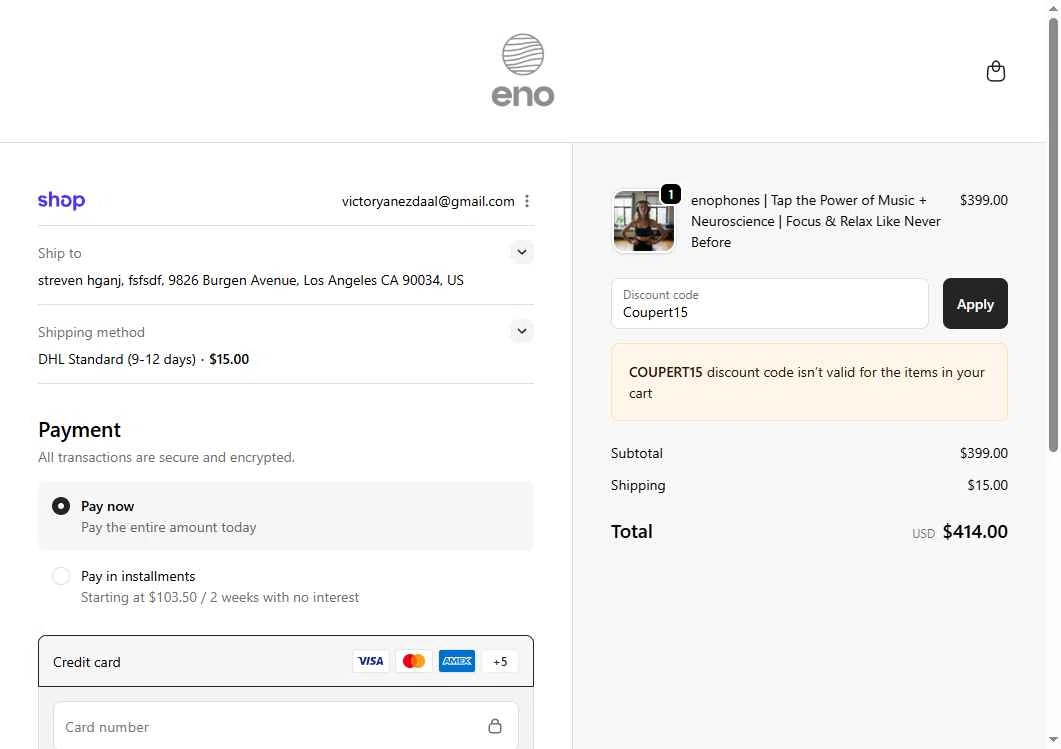This screenshot has height=749, width=1061.
Task: Click the Payment heading
Action: [x=79, y=430]
